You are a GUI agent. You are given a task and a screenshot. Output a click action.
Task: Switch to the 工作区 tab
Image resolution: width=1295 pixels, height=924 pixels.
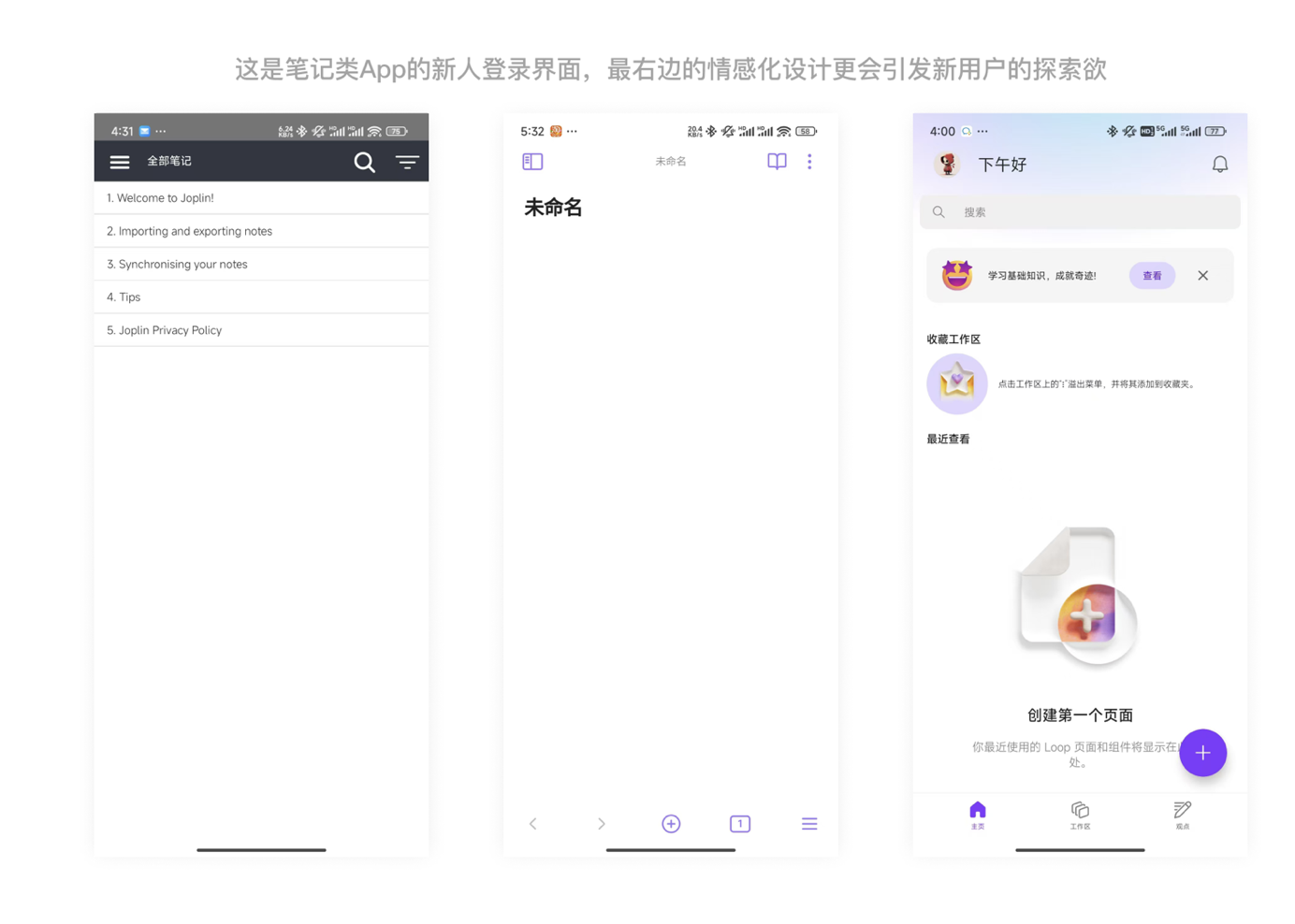pyautogui.click(x=1080, y=815)
